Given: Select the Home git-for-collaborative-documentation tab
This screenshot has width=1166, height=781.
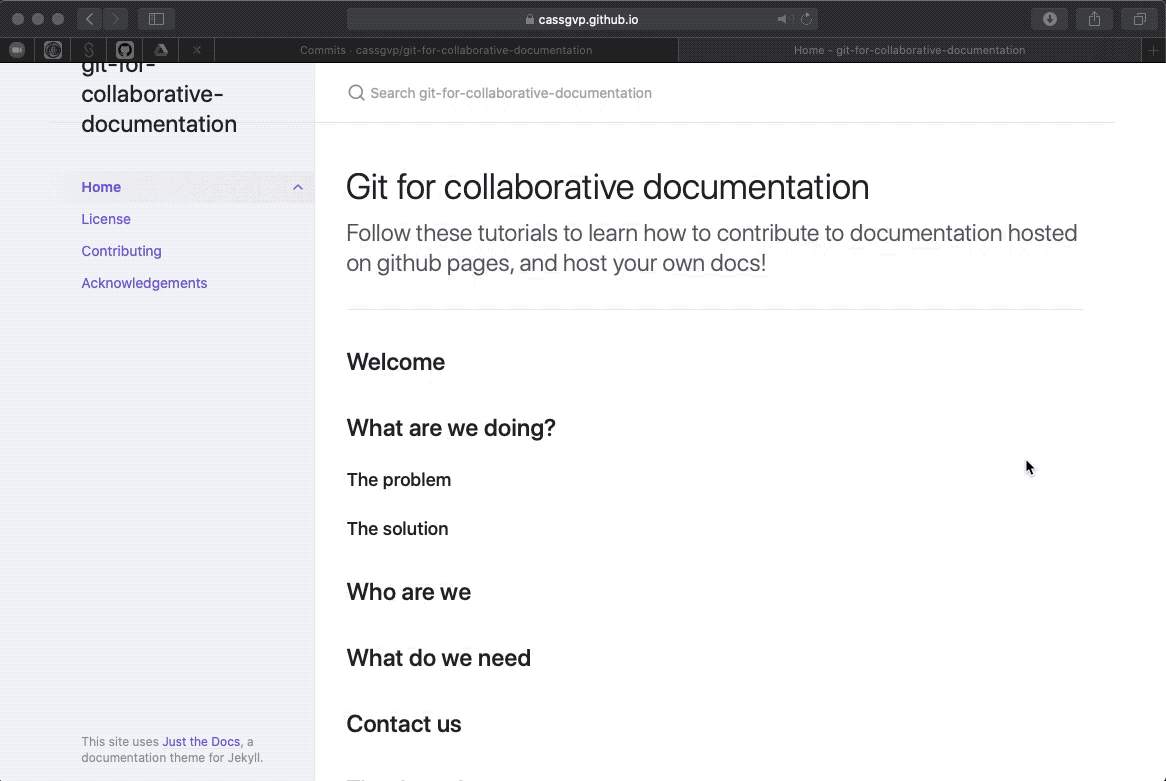Looking at the screenshot, I should click(909, 50).
